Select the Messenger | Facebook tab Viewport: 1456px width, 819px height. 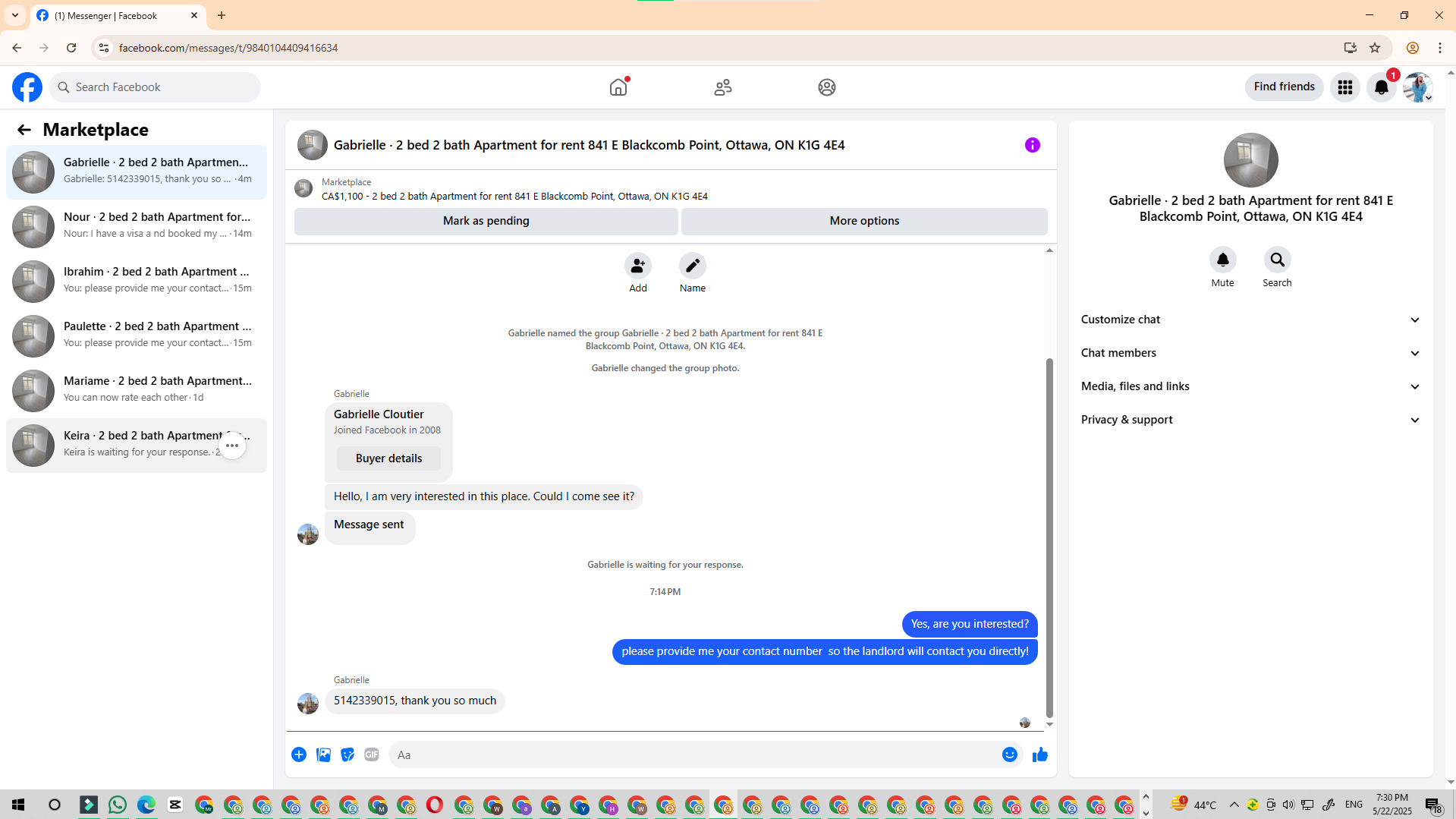[118, 15]
